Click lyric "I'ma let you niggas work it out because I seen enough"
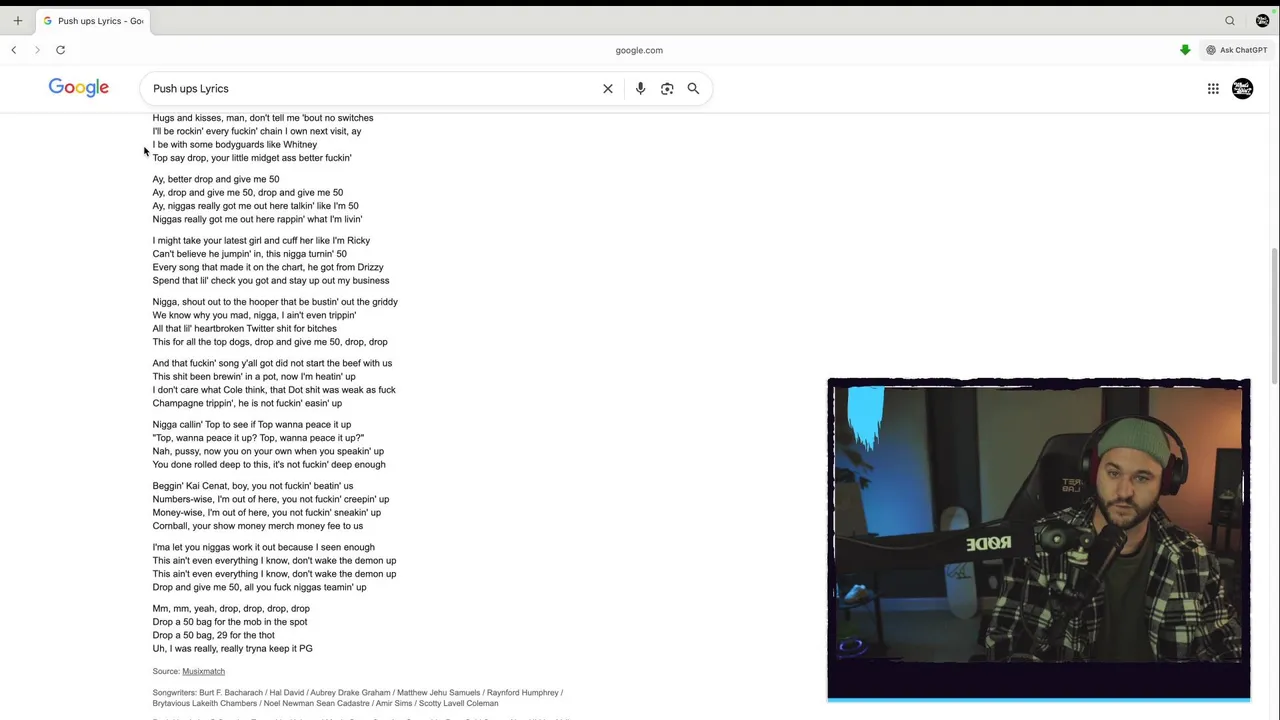Viewport: 1280px width, 720px height. point(264,547)
